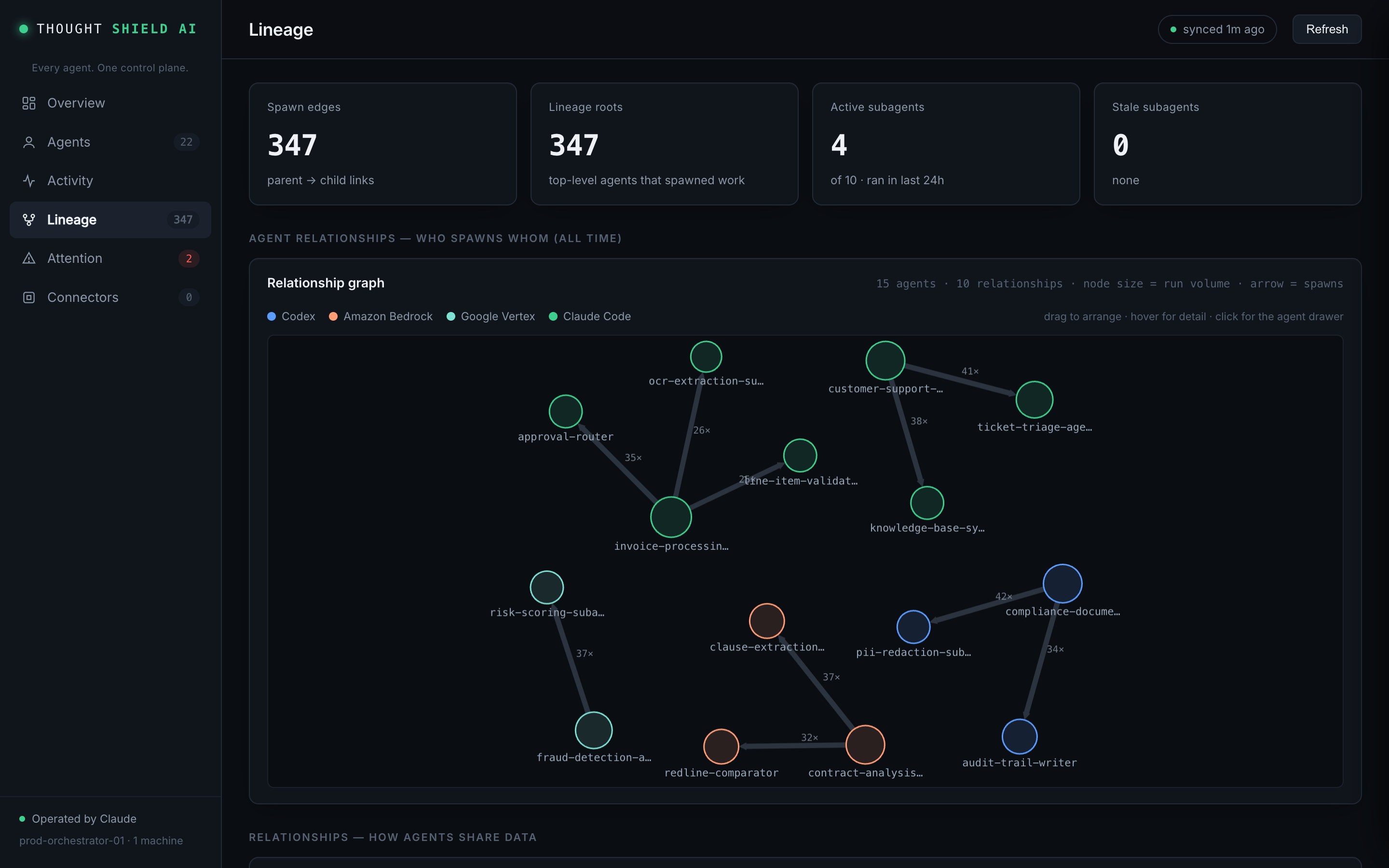Click the 38× edge label
Viewport: 1389px width, 868px height.
tap(919, 421)
